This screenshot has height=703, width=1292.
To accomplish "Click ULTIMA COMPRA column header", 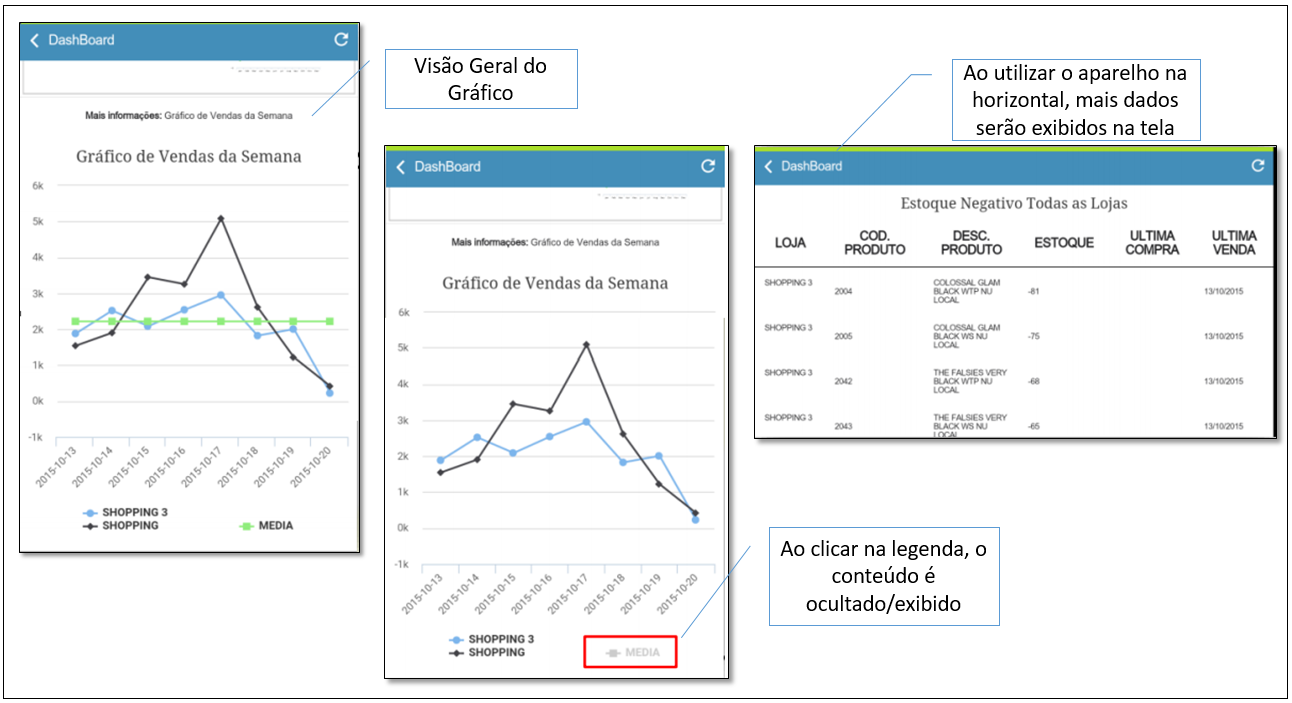I will pos(1152,243).
